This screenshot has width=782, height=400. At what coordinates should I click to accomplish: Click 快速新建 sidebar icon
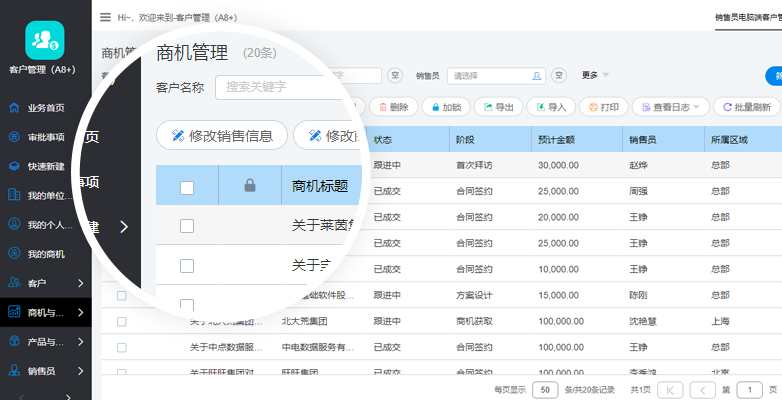click(15, 166)
